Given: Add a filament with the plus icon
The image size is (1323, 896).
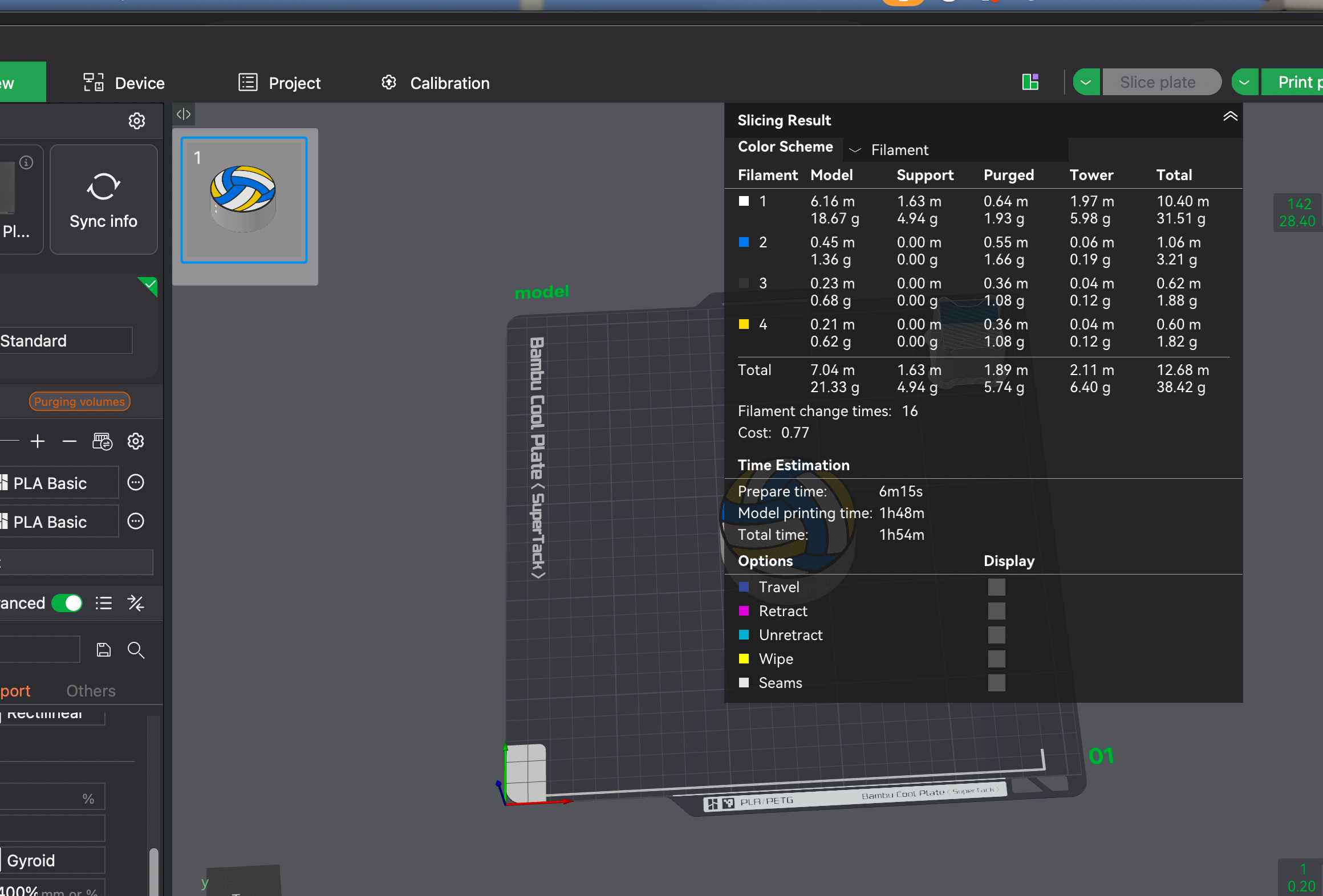Looking at the screenshot, I should pos(38,441).
